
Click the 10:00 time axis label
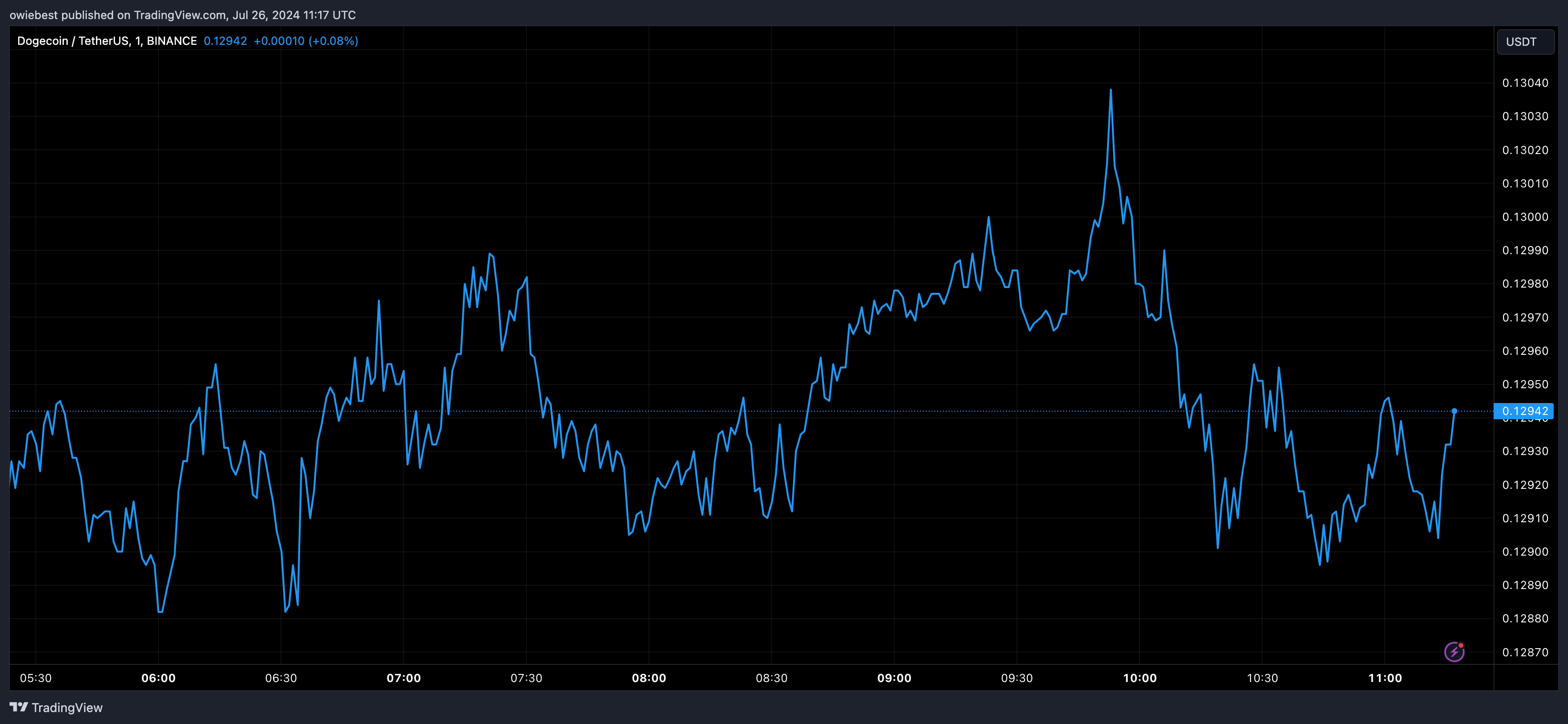(1139, 678)
